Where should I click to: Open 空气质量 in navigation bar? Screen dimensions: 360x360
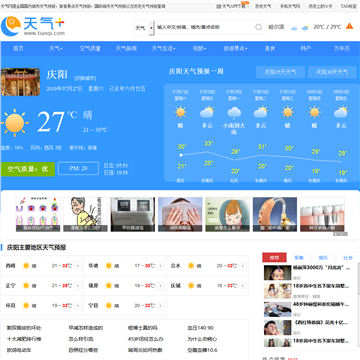(90, 49)
